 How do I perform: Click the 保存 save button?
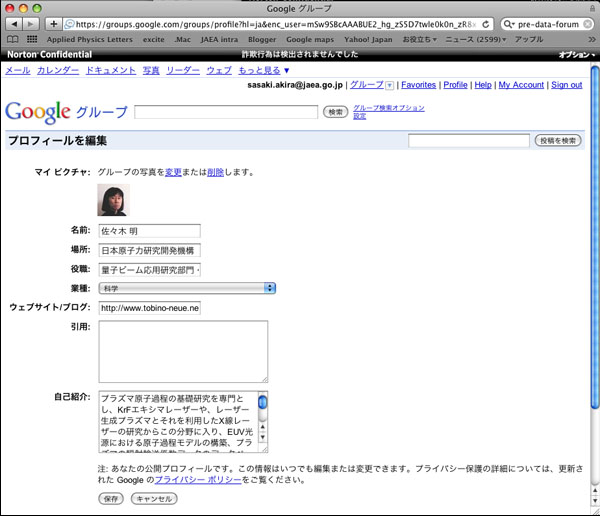tap(111, 499)
